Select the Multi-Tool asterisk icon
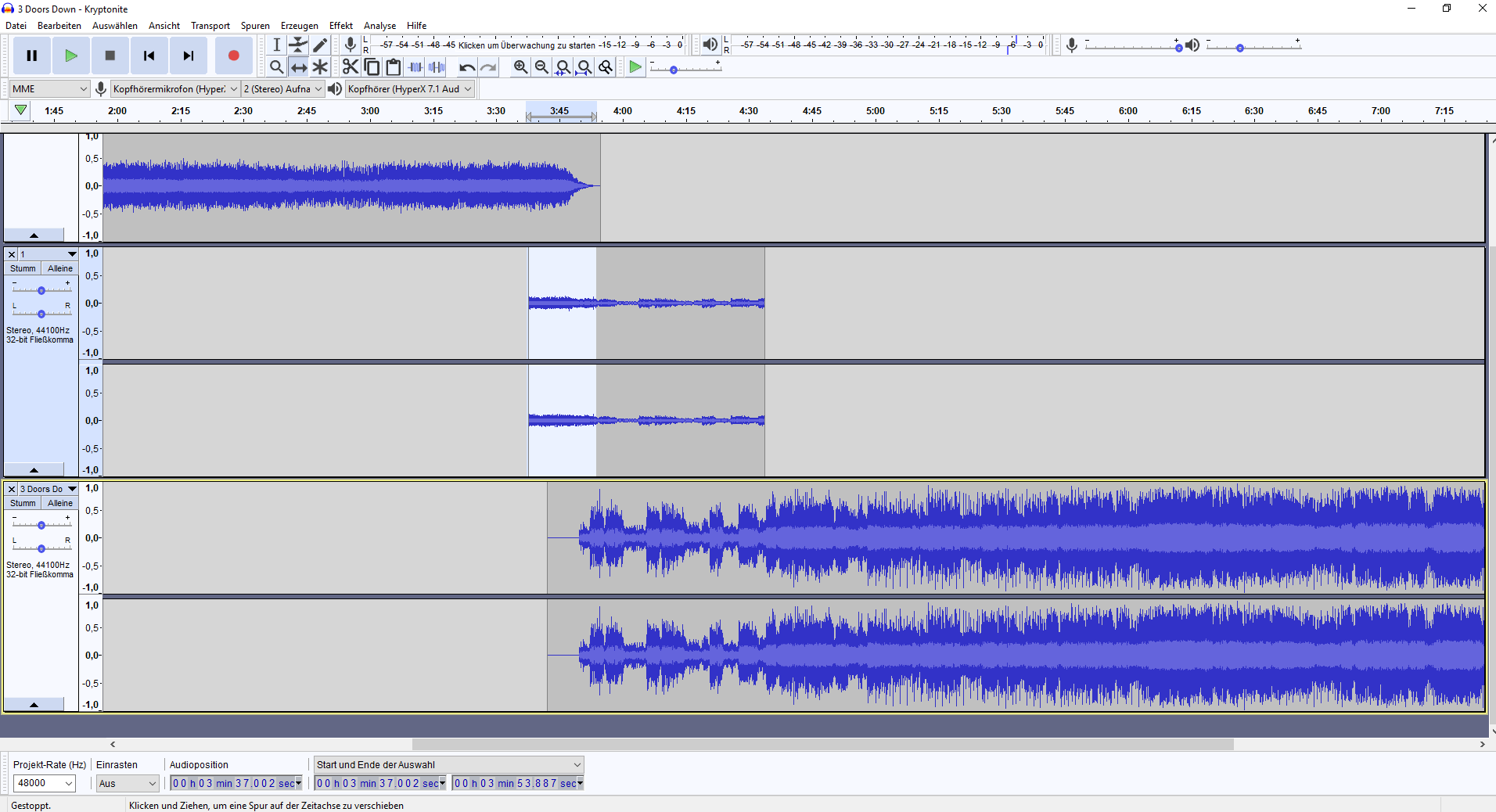This screenshot has width=1496, height=812. 320,67
